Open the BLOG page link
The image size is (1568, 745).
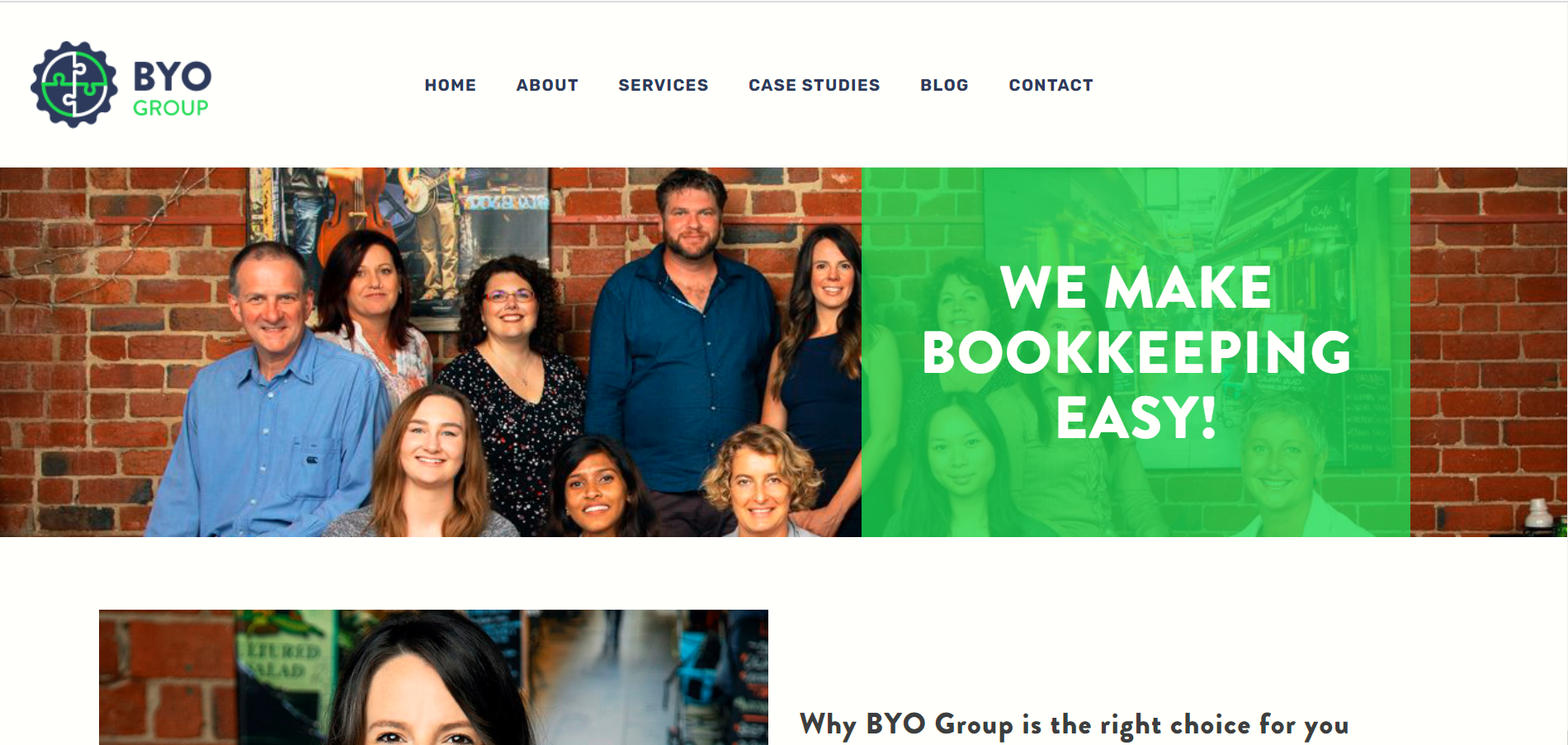coord(944,85)
